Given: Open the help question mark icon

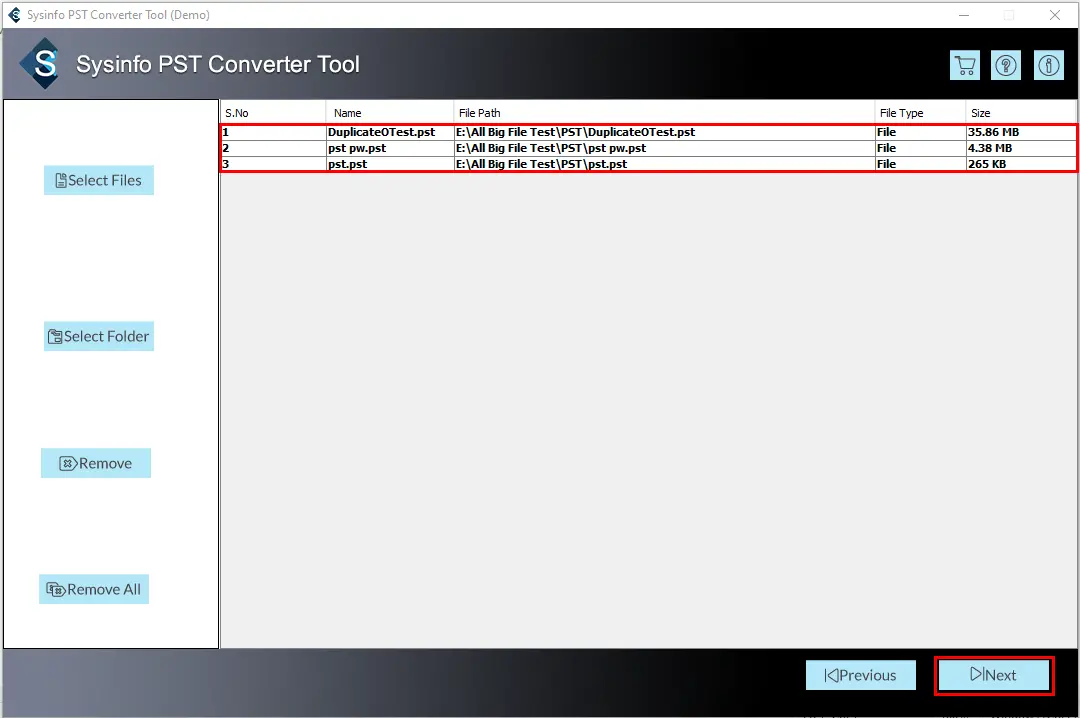Looking at the screenshot, I should coord(1006,66).
